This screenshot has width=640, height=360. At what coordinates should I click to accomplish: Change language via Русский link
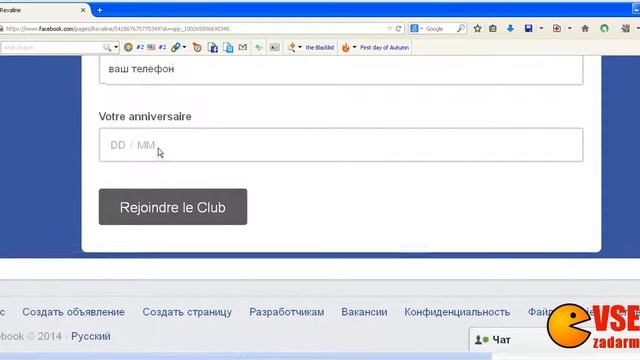91,336
